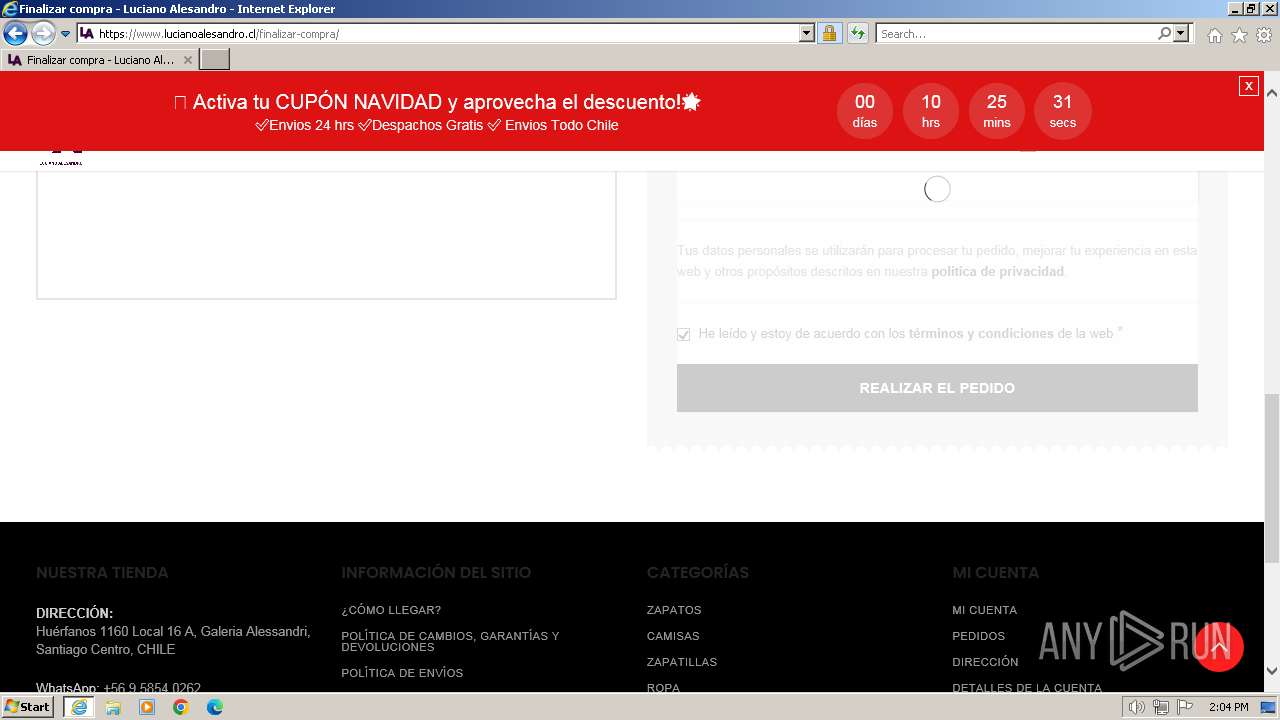Open DETALLES DE LA CUENTA link
This screenshot has width=1280, height=720.
coord(1027,688)
